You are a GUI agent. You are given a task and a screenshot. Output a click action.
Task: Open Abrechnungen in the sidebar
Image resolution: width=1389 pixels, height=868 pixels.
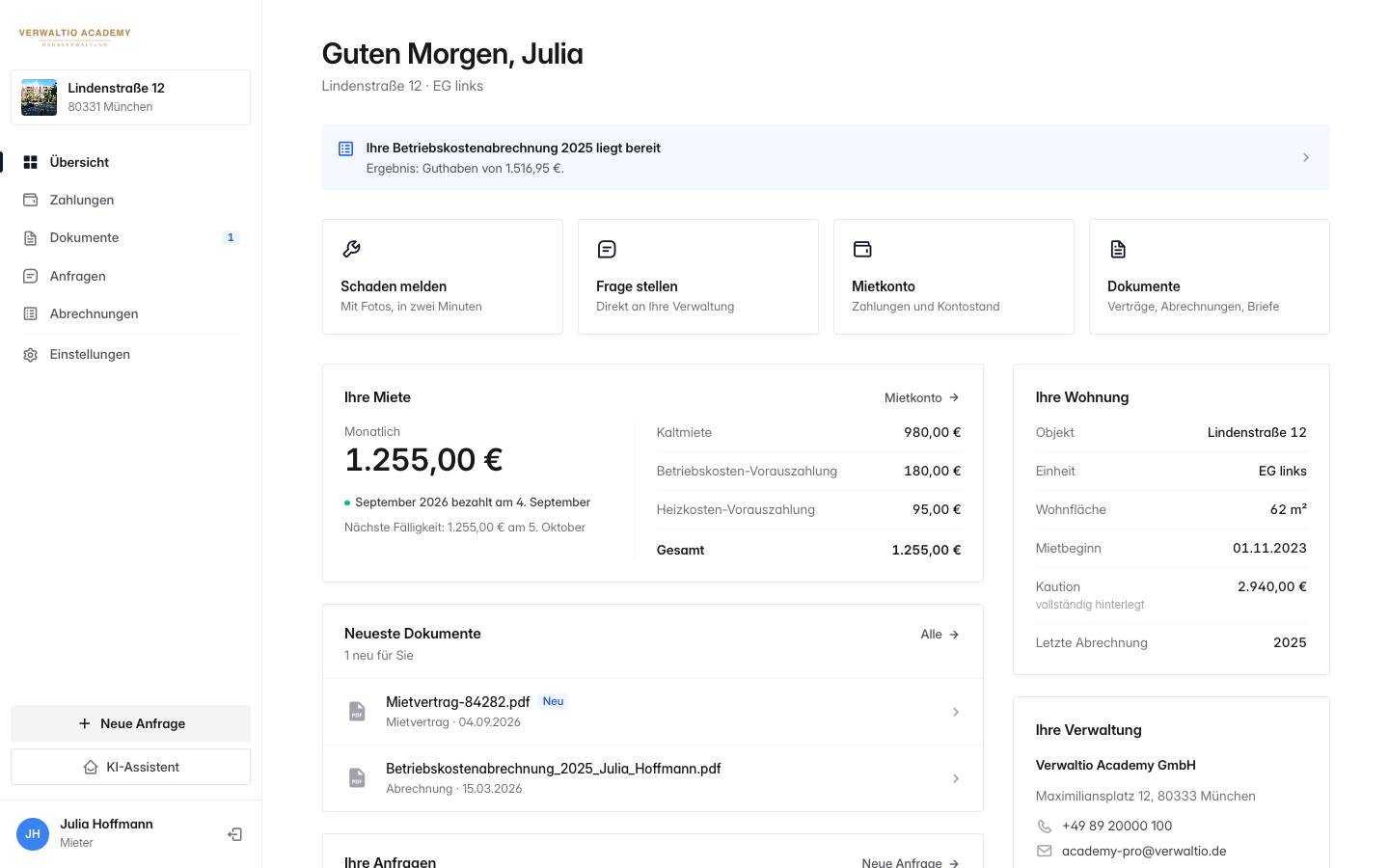pos(130,313)
